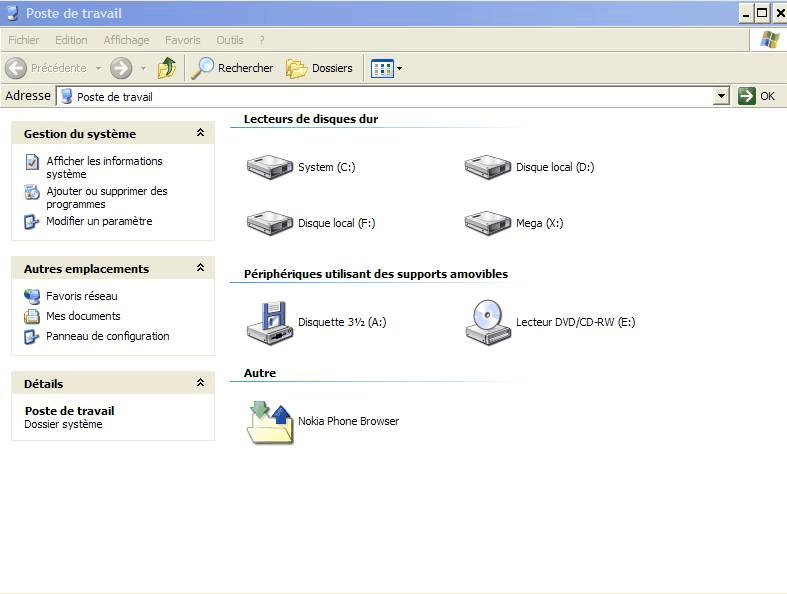Open the address bar dropdown arrow
The width and height of the screenshot is (787, 594).
click(x=721, y=96)
